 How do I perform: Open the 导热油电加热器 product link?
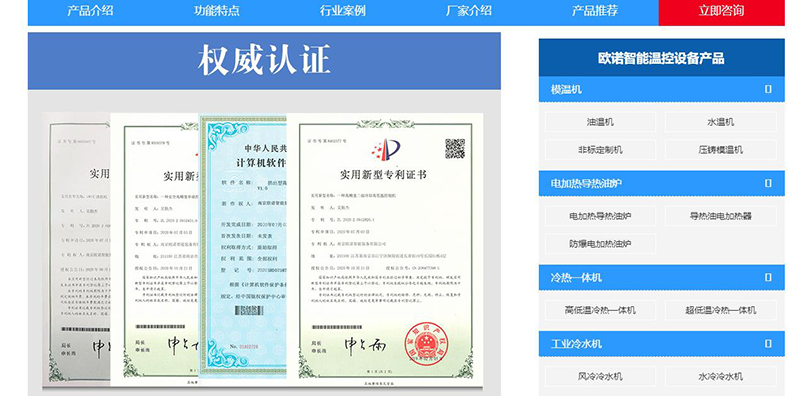click(x=720, y=216)
